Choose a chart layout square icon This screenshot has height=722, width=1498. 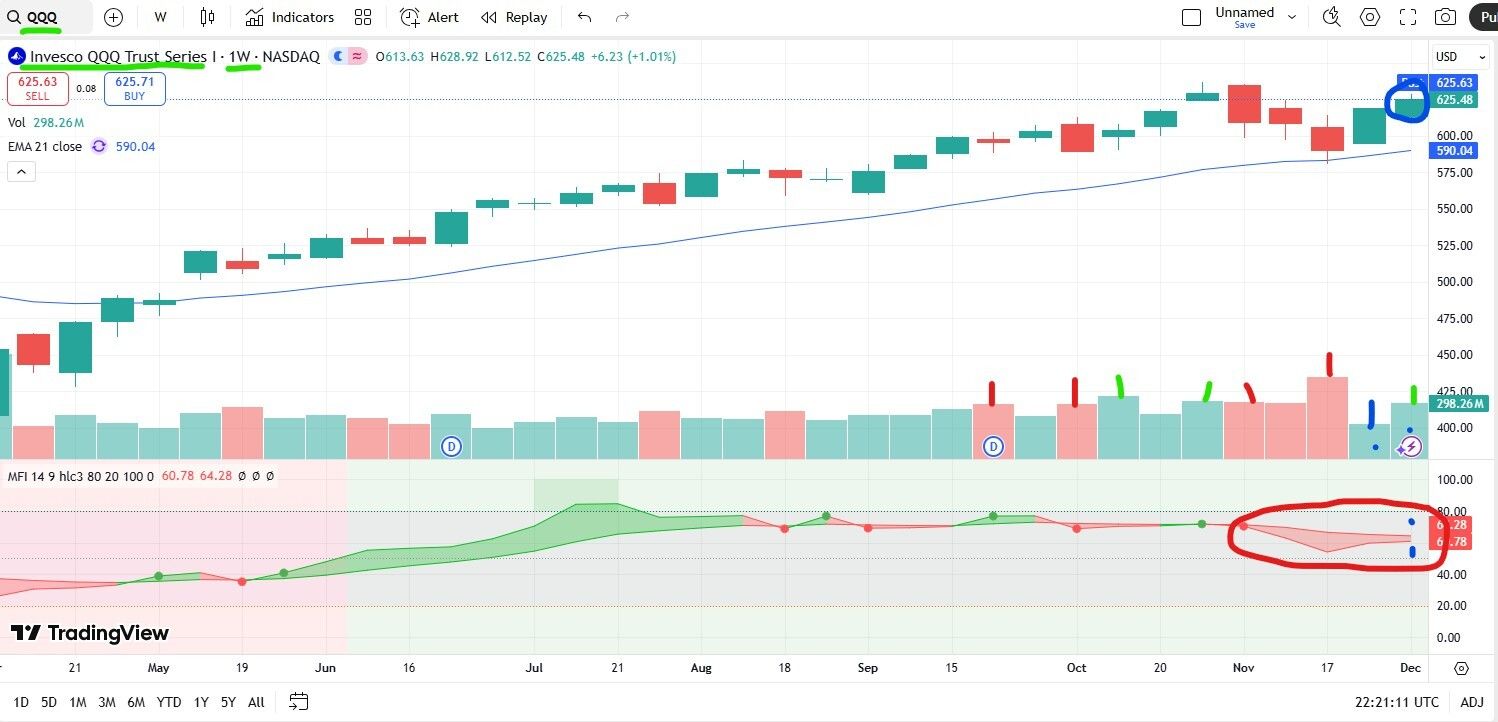point(1191,17)
